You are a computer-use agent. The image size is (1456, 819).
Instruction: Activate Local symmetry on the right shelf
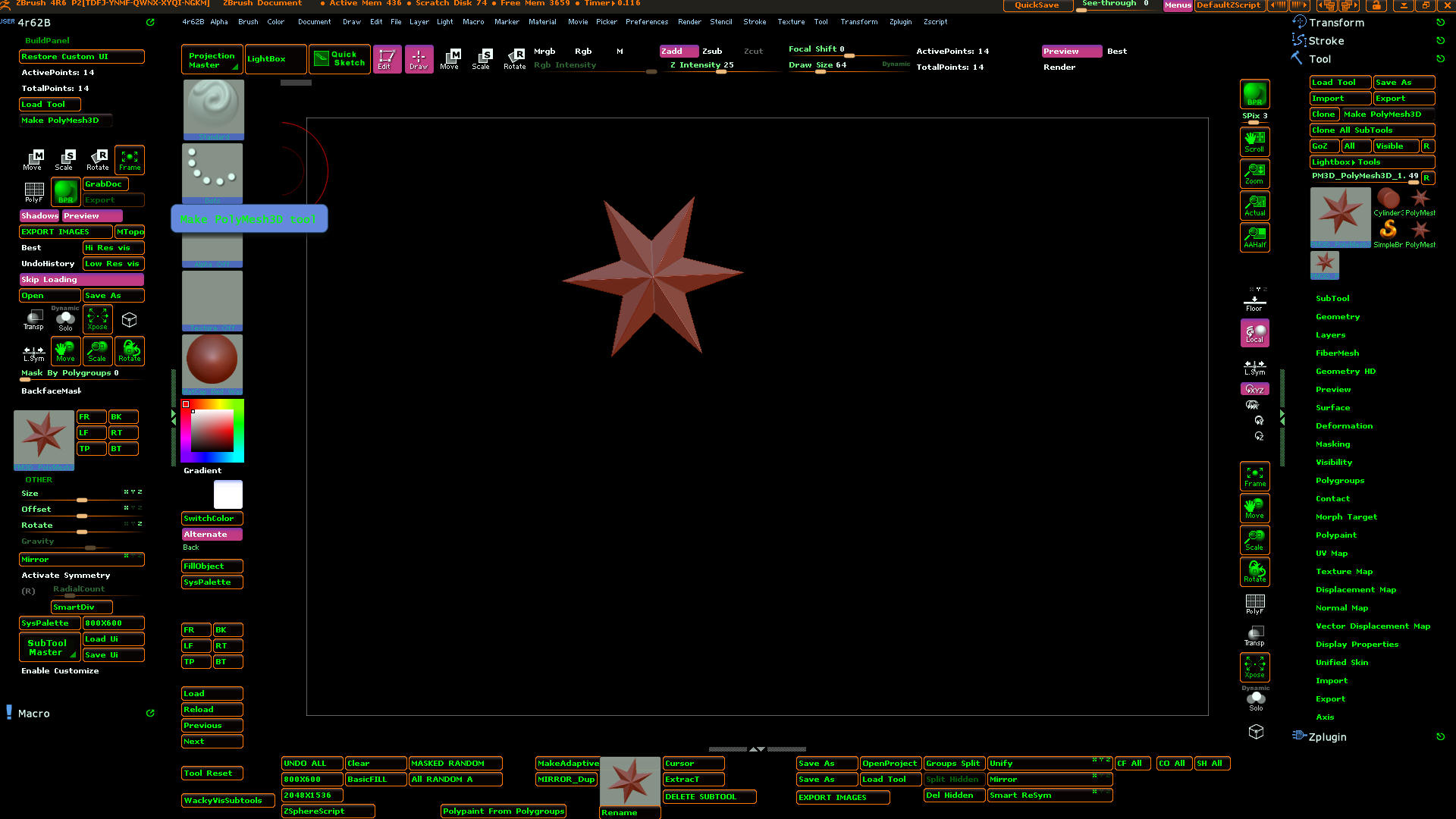click(x=1254, y=332)
